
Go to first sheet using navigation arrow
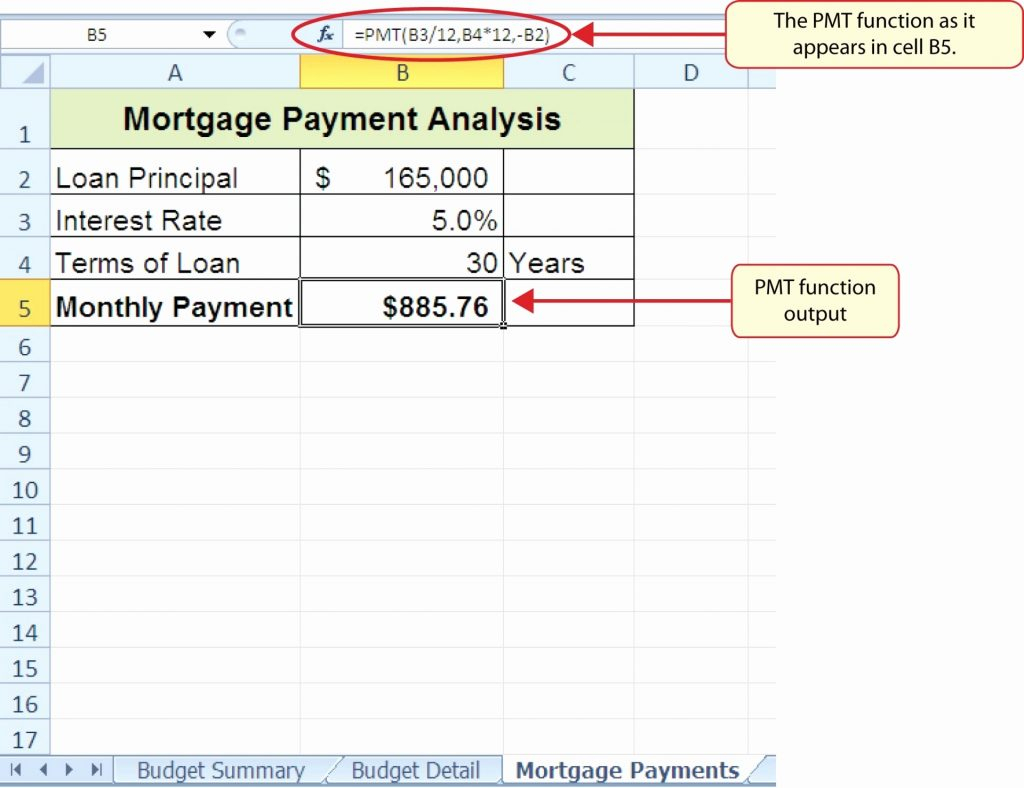(x=18, y=770)
